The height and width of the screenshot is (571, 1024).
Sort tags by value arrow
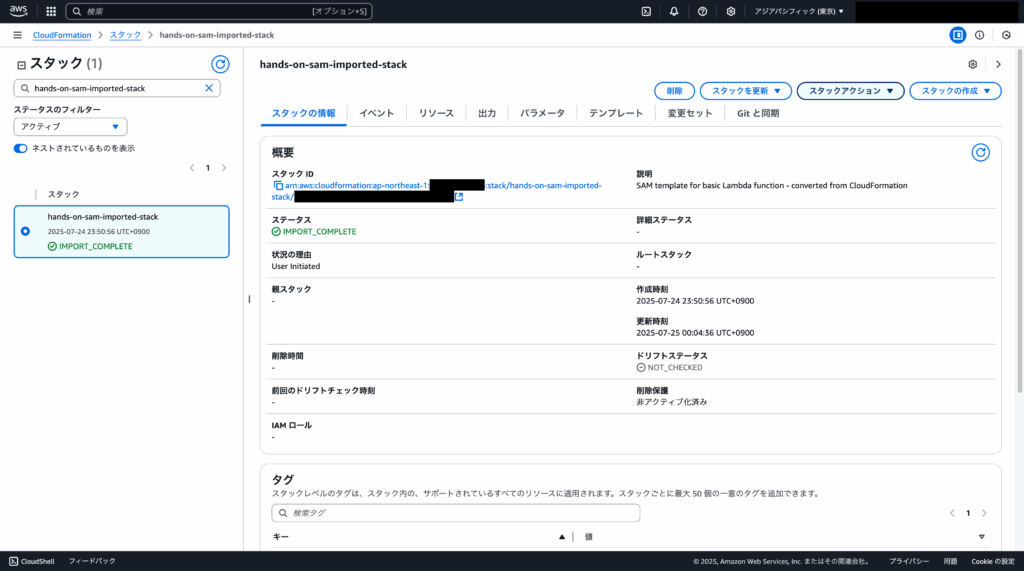click(982, 537)
